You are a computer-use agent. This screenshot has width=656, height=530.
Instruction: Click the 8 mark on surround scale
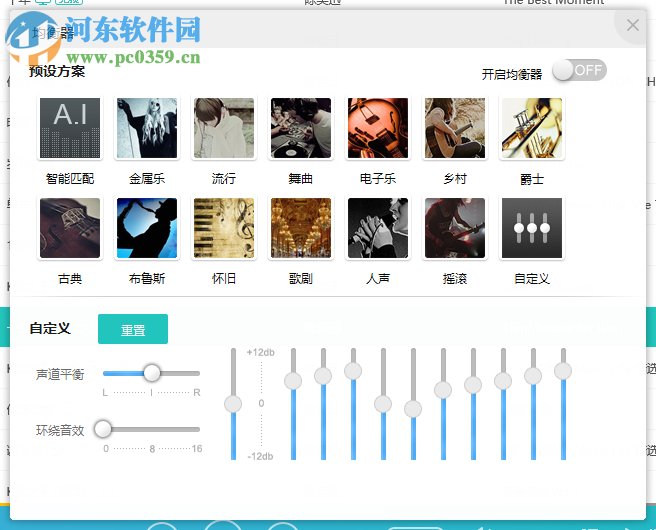(x=152, y=449)
